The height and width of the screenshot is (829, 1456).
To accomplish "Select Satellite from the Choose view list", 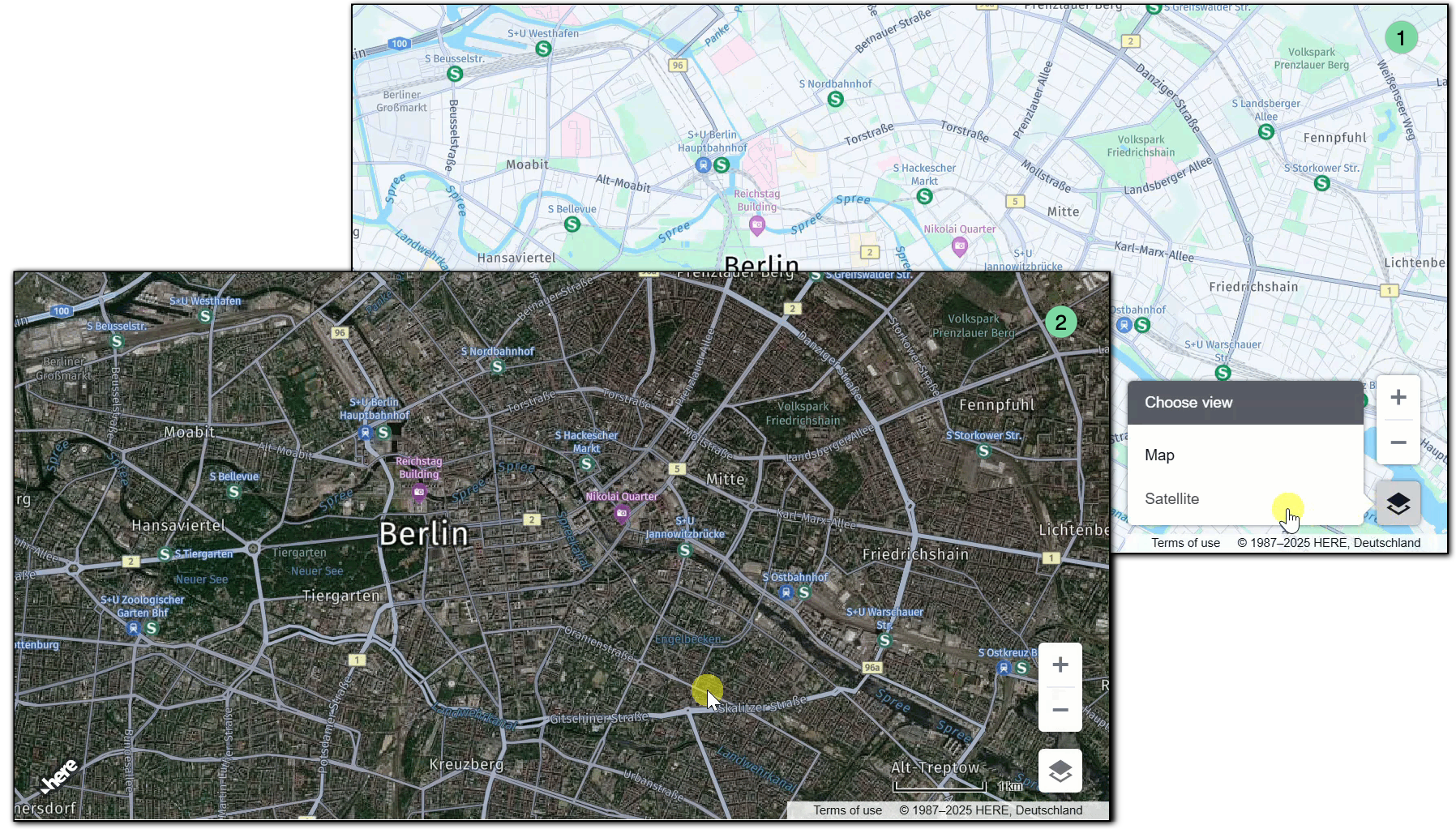I will click(x=1172, y=498).
